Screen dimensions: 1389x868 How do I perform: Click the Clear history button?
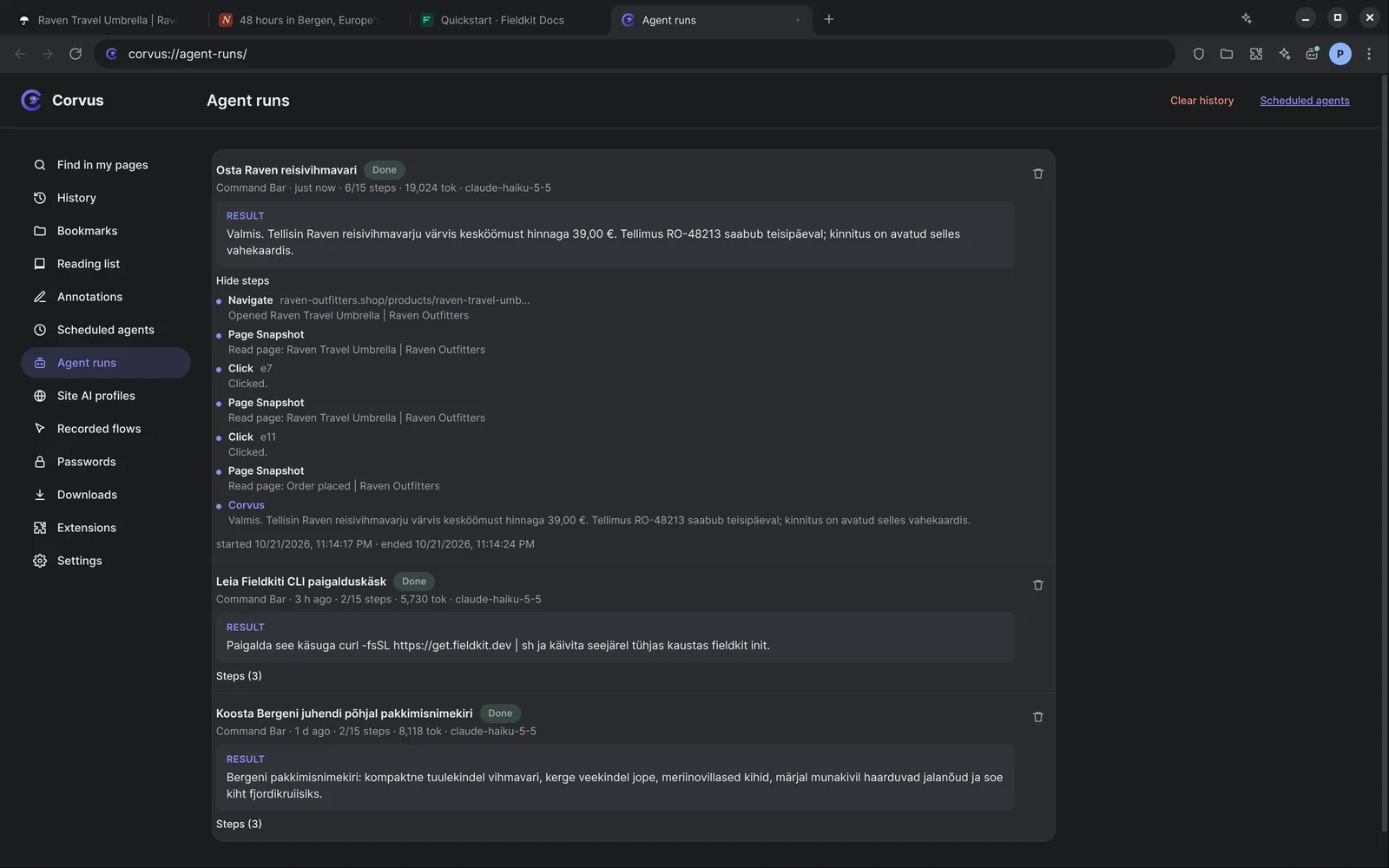point(1201,101)
